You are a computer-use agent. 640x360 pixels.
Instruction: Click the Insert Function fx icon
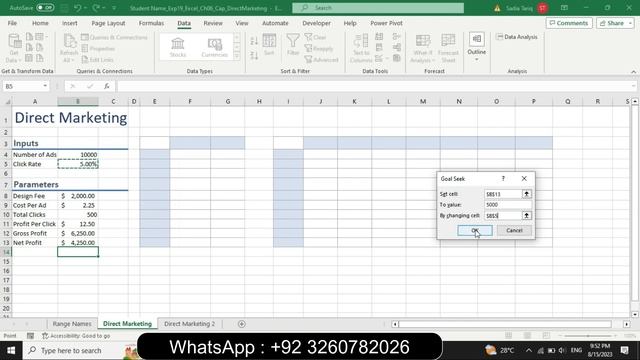point(107,86)
